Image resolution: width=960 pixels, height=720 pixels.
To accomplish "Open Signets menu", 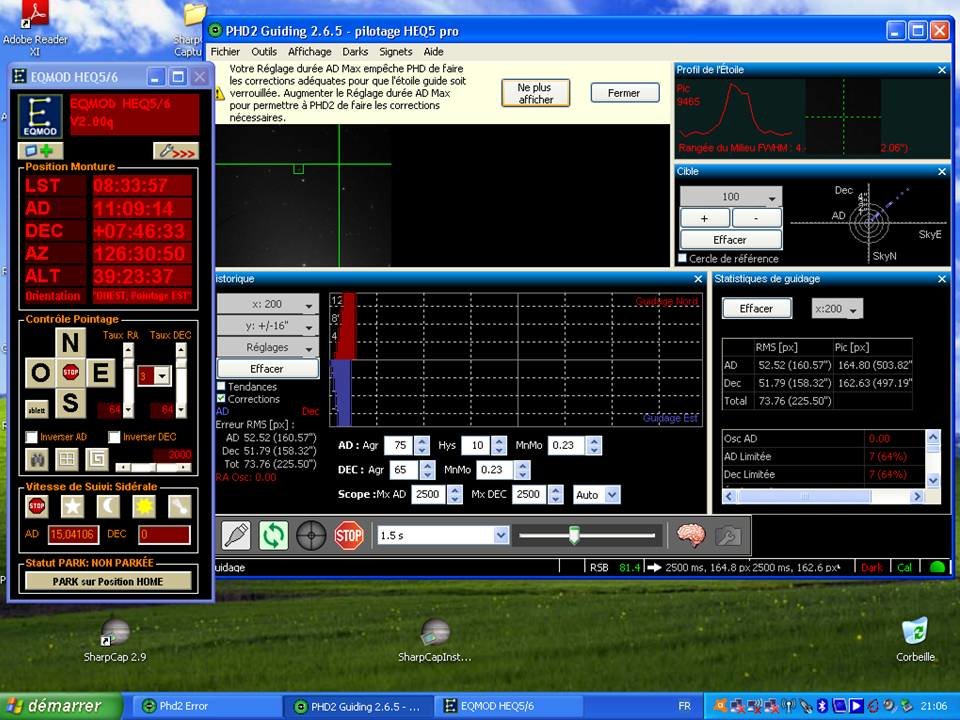I will pyautogui.click(x=396, y=52).
